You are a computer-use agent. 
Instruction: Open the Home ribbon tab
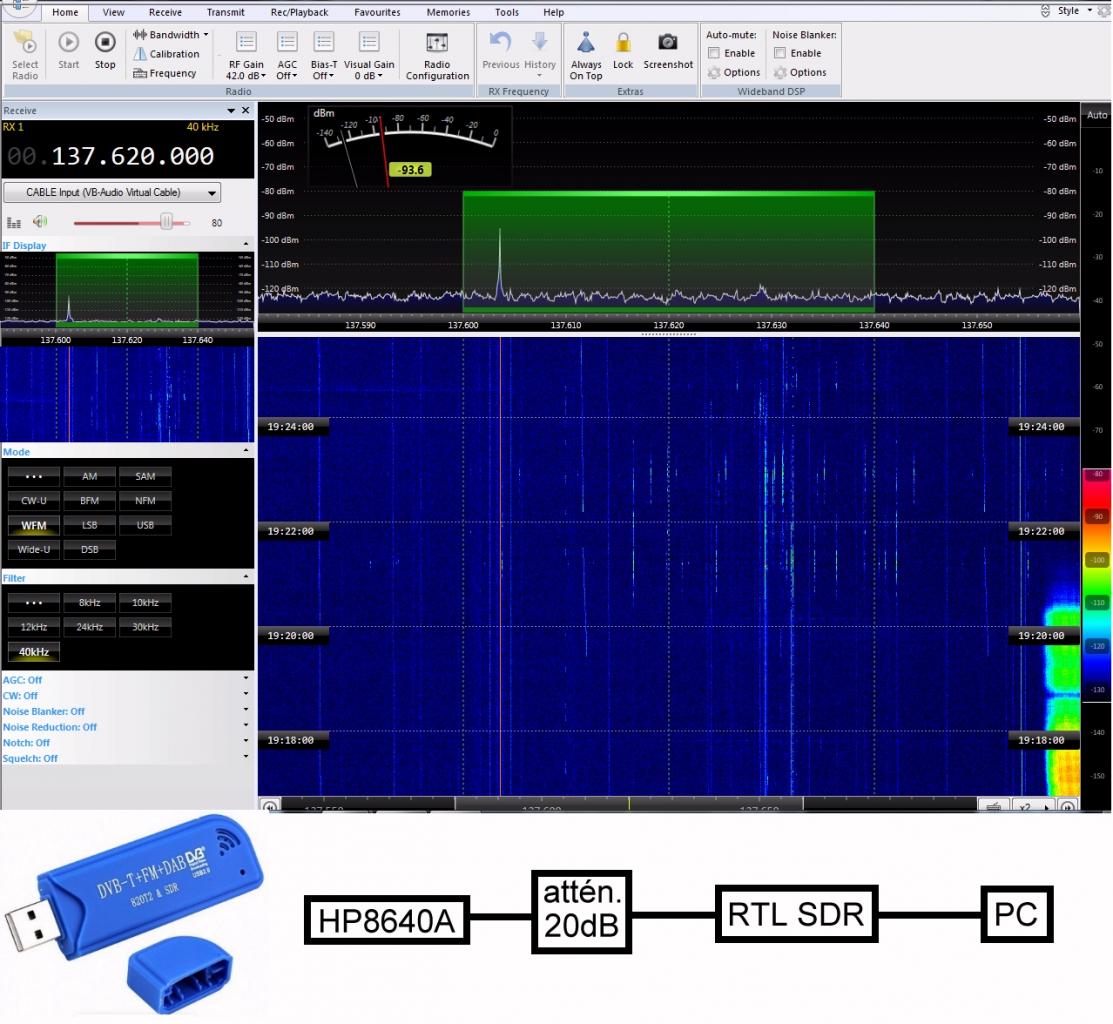(65, 12)
